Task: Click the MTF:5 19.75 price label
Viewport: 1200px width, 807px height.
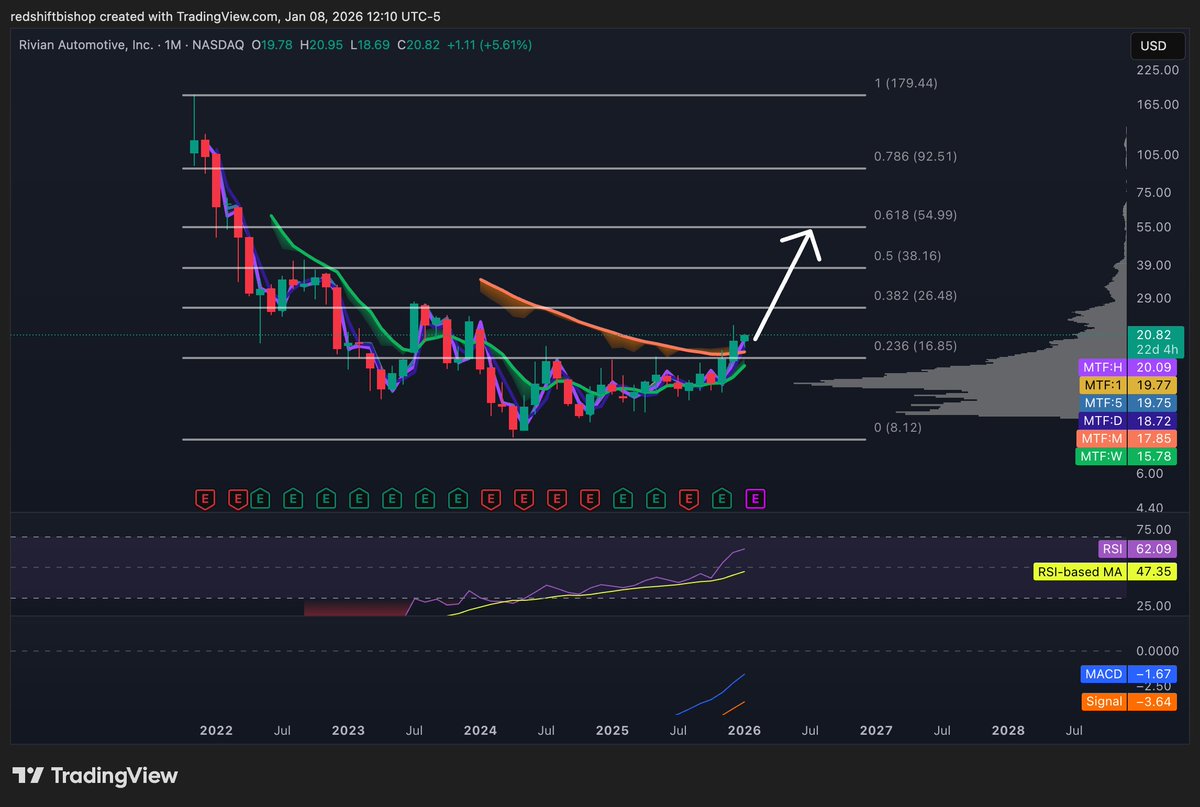Action: (x=1129, y=403)
